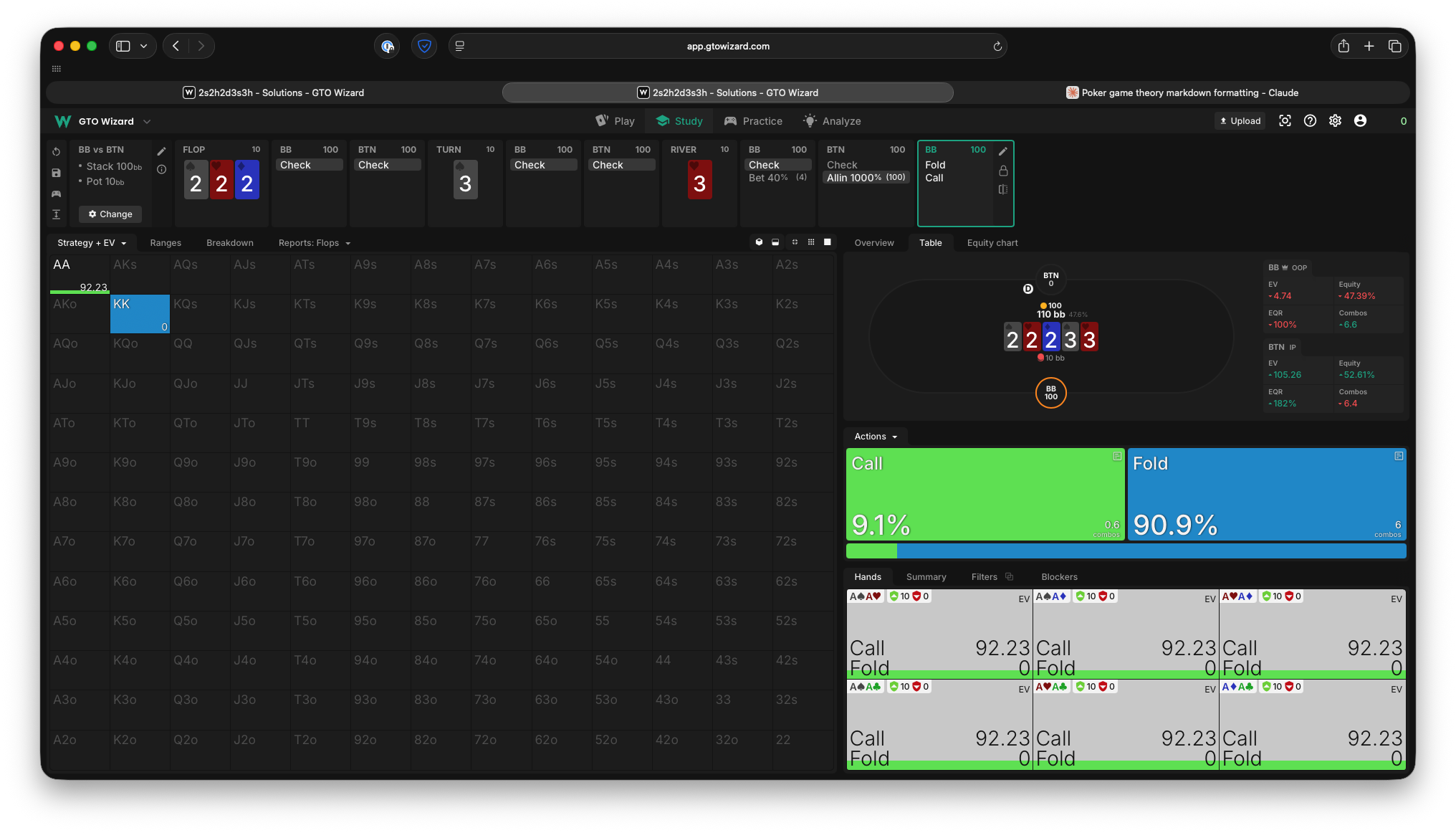
Task: Open the Blockers tab
Action: click(1059, 577)
